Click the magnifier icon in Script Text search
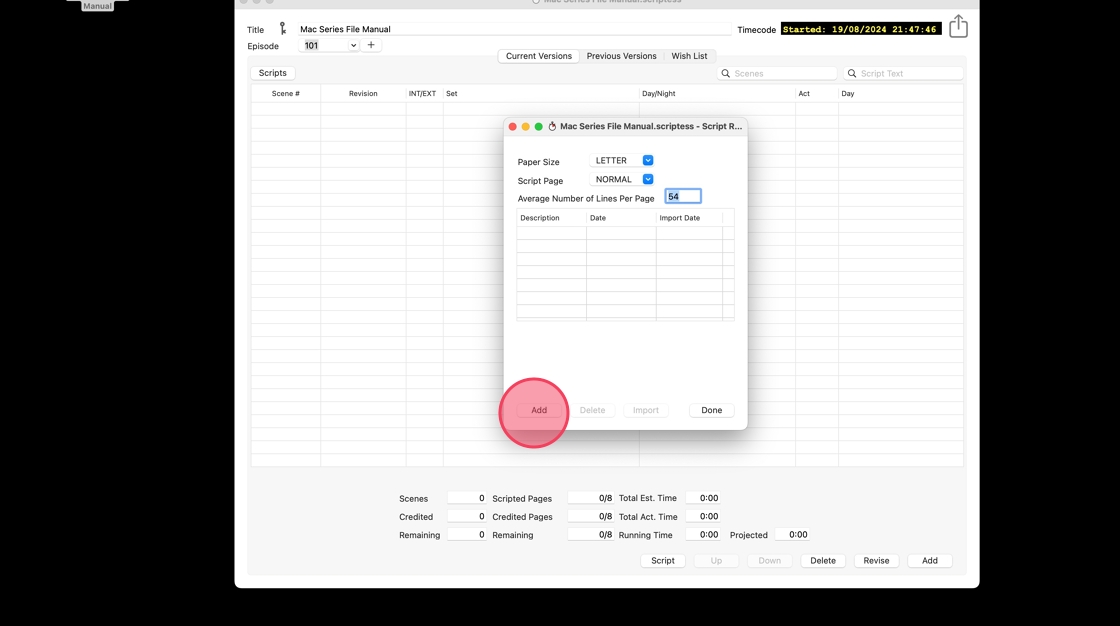This screenshot has width=1120, height=626. [x=852, y=74]
